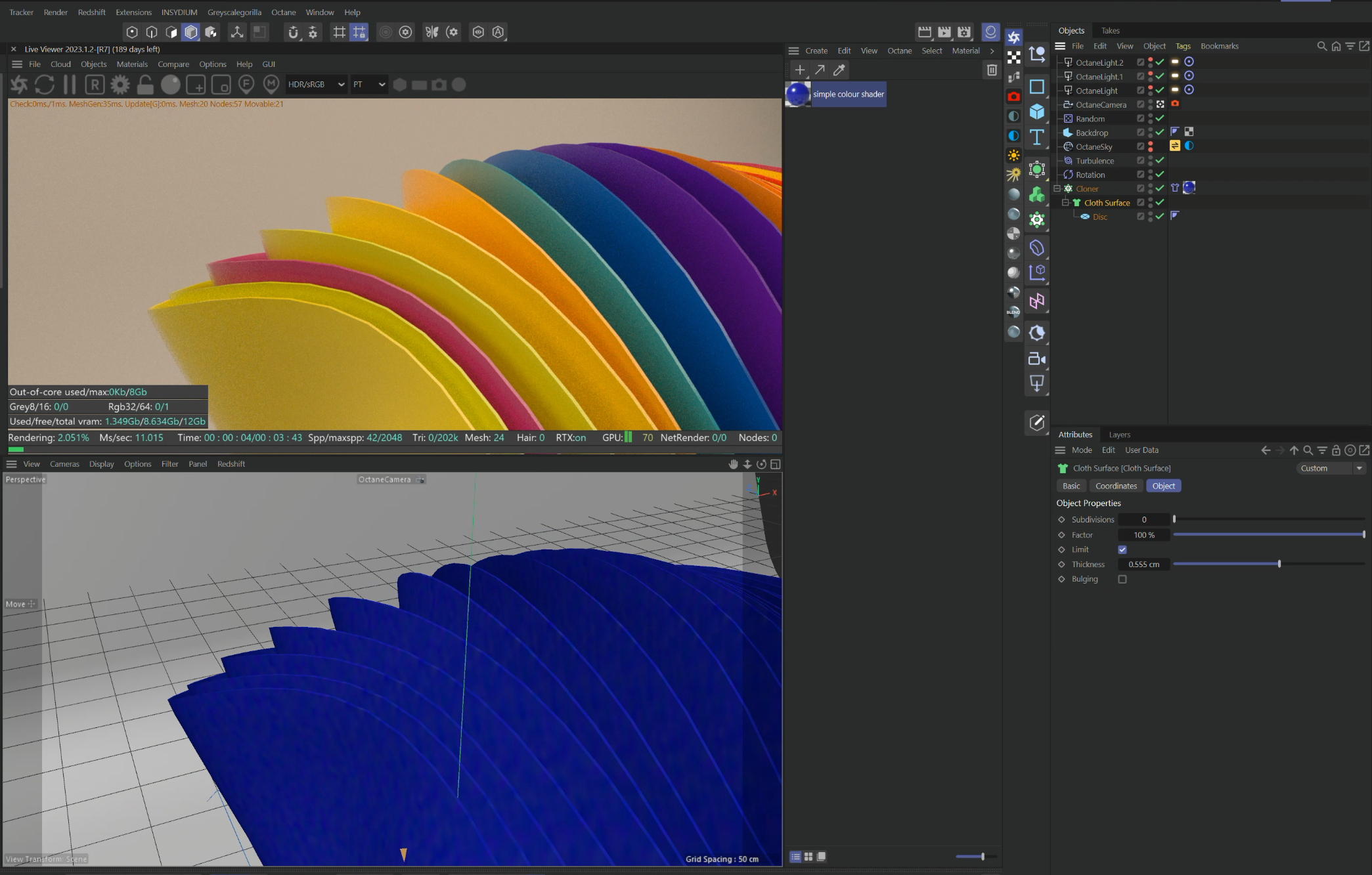Open the HDR/sRGB color space dropdown
This screenshot has width=1372, height=875.
point(316,85)
